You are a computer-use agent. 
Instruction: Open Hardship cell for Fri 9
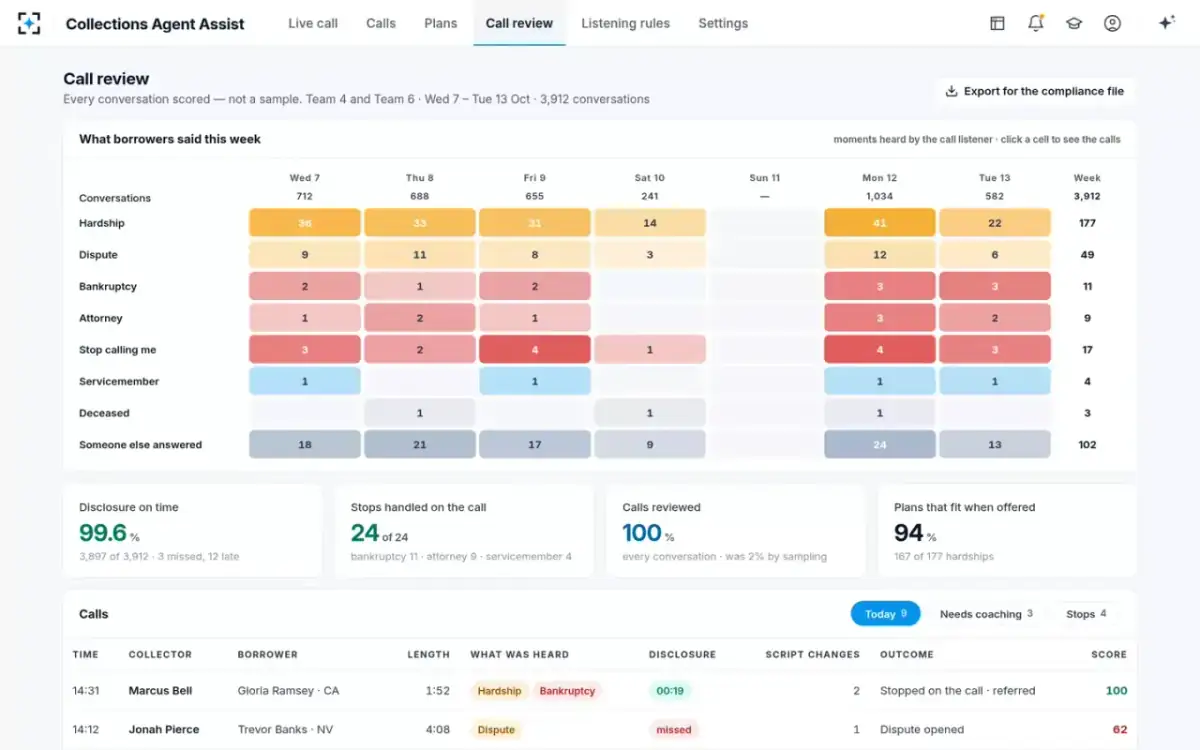pyautogui.click(x=535, y=223)
